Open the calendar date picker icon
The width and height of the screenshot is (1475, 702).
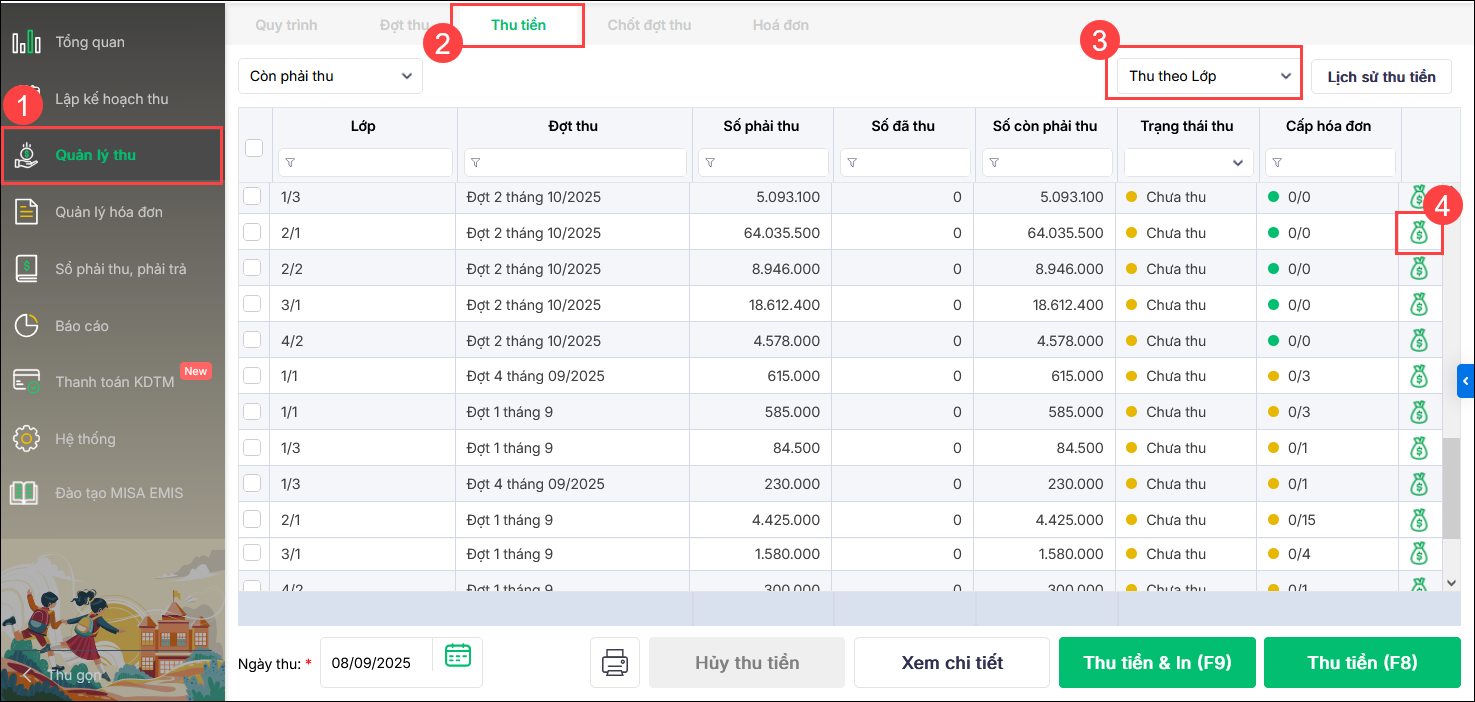point(458,656)
